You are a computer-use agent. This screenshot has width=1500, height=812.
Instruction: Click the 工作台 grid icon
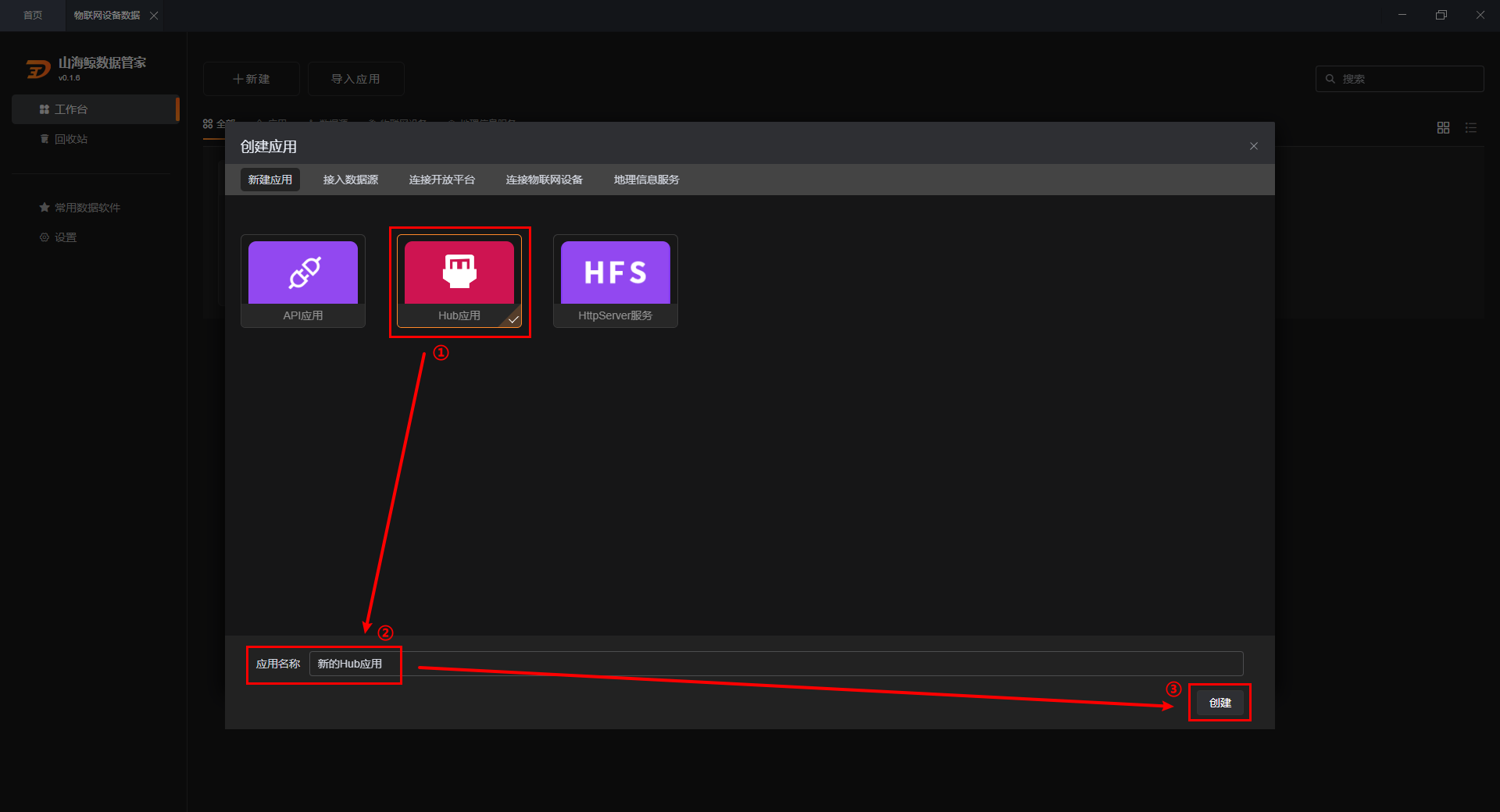[x=45, y=109]
